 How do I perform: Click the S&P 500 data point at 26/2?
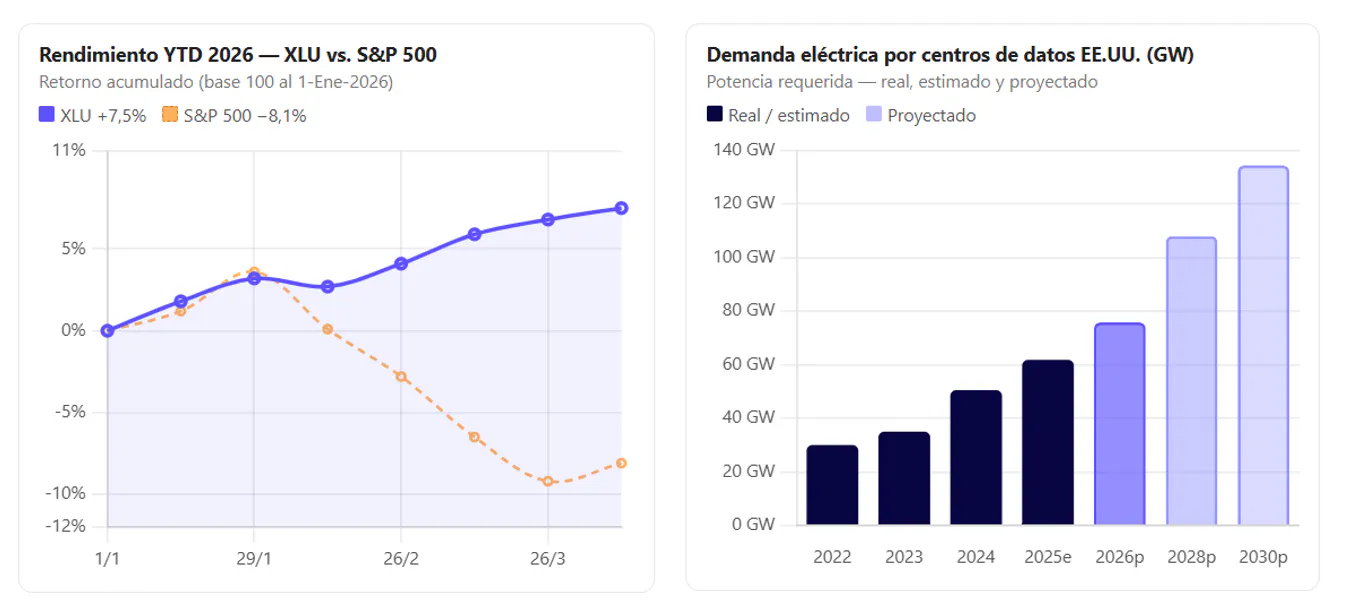401,377
